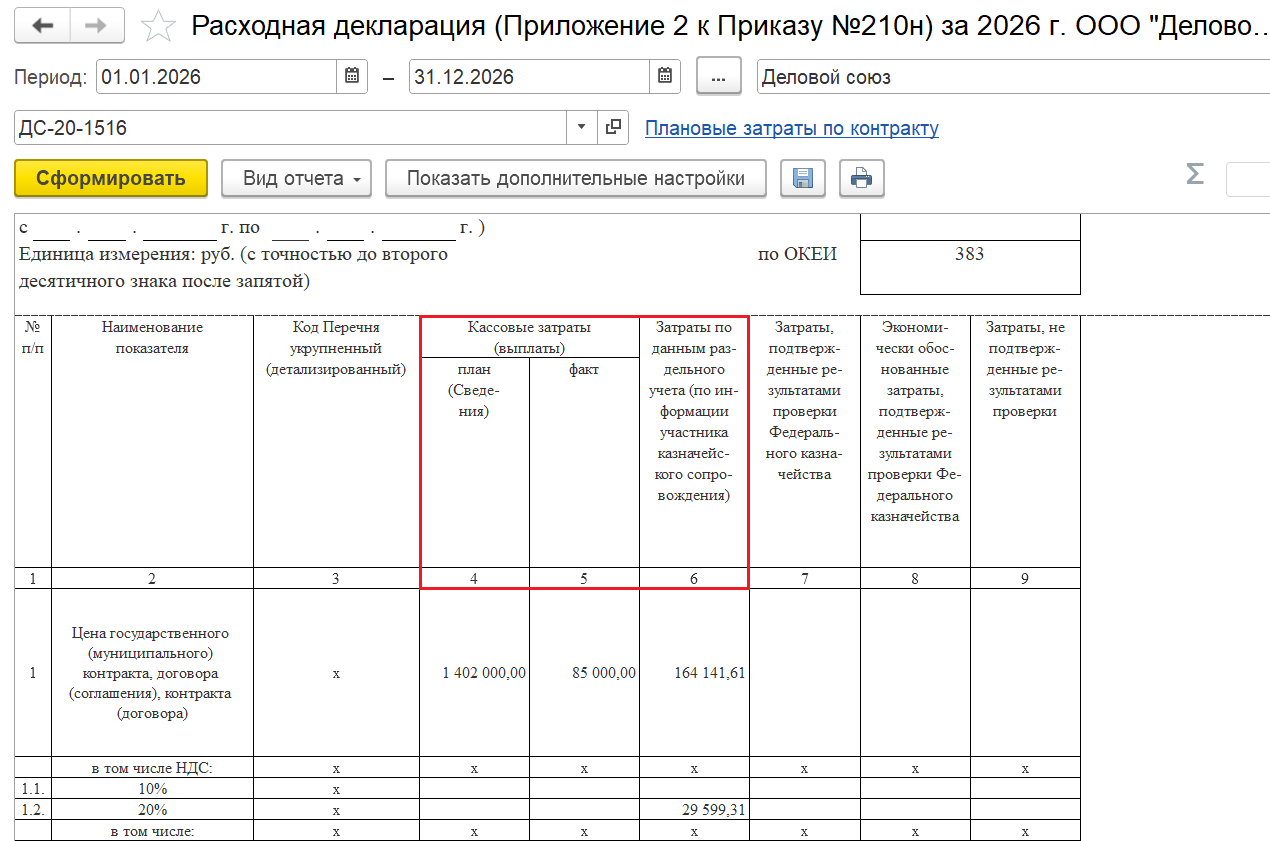Add report to favorites with the star icon

158,26
